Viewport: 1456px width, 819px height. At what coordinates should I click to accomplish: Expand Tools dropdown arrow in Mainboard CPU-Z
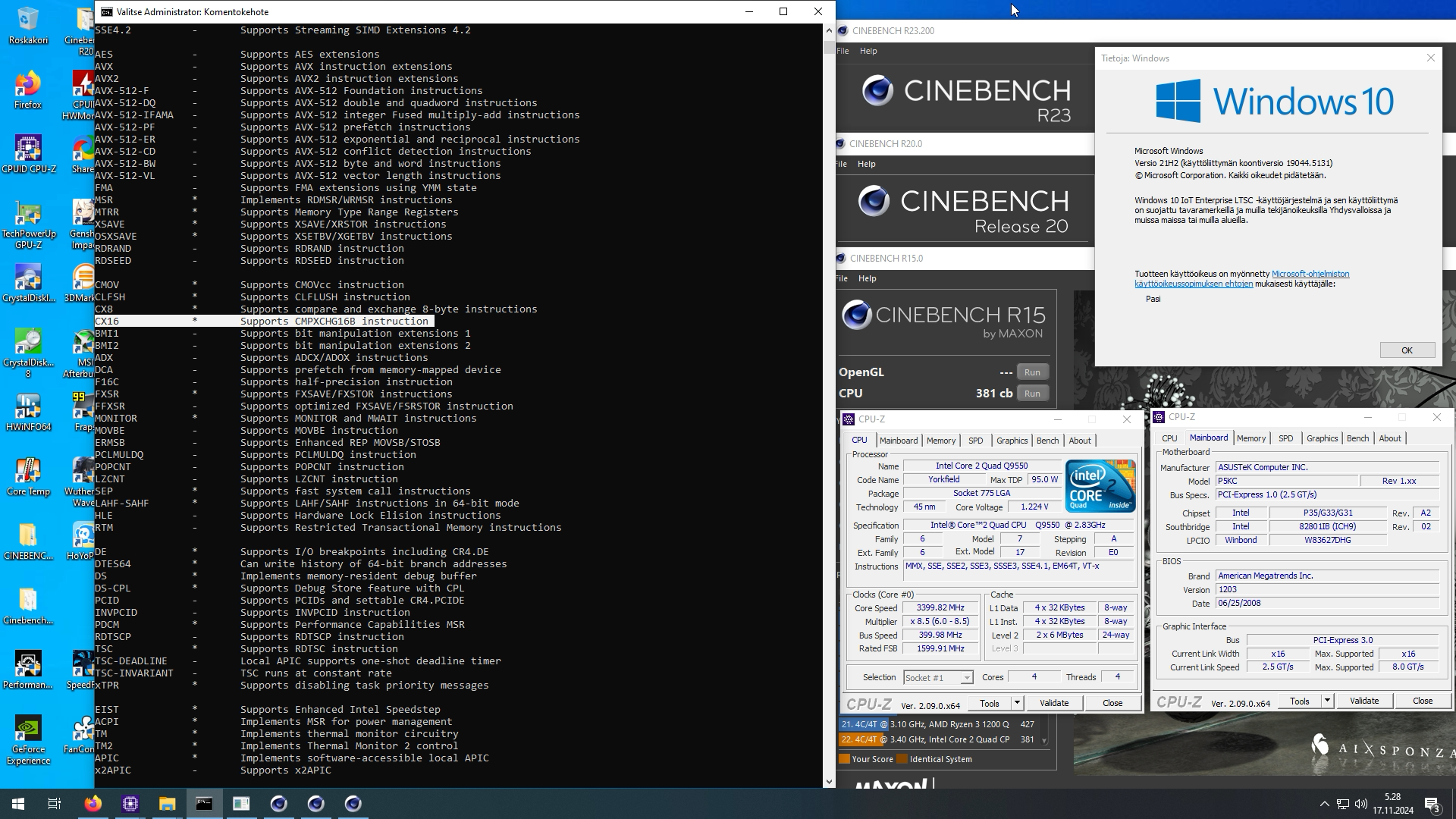click(x=1327, y=701)
